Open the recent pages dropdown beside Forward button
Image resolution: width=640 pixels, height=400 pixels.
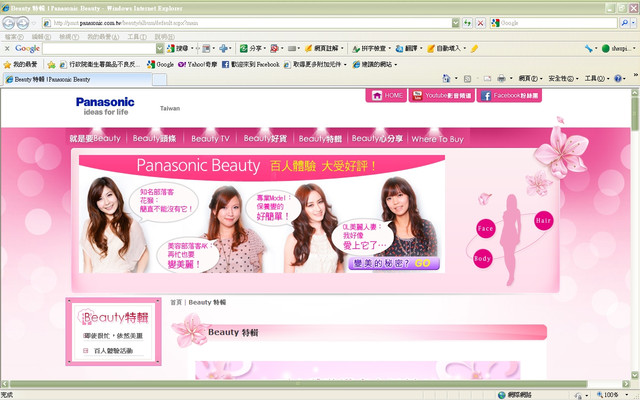tap(33, 23)
